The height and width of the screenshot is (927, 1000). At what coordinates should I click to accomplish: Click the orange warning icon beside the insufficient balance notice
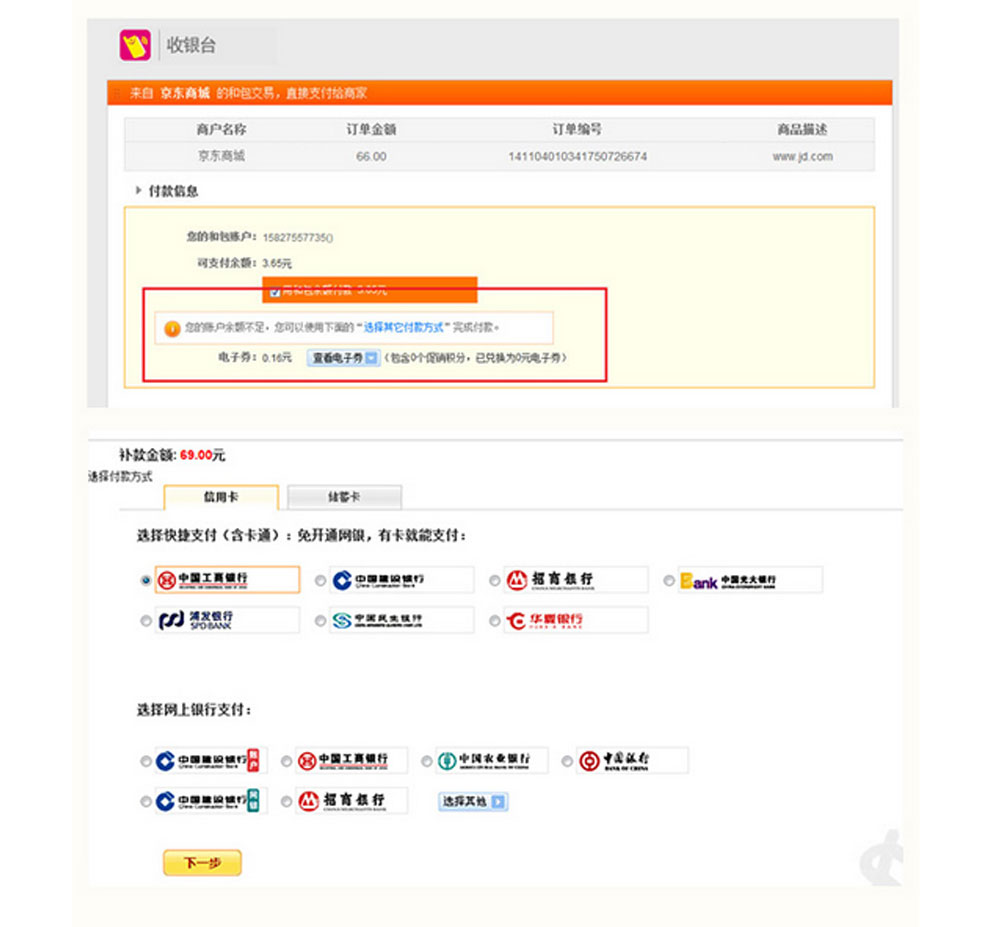pyautogui.click(x=172, y=328)
